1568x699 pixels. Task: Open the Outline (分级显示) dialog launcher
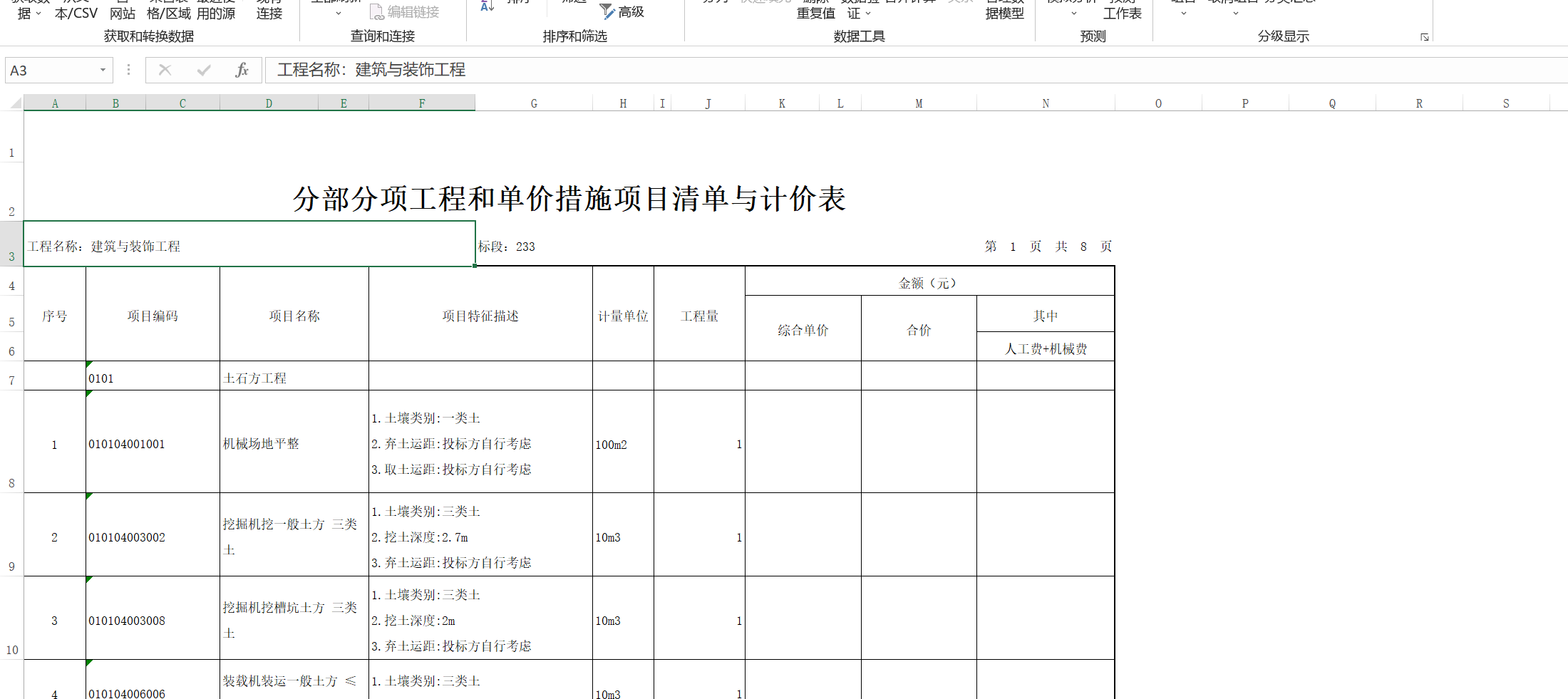tap(1424, 37)
